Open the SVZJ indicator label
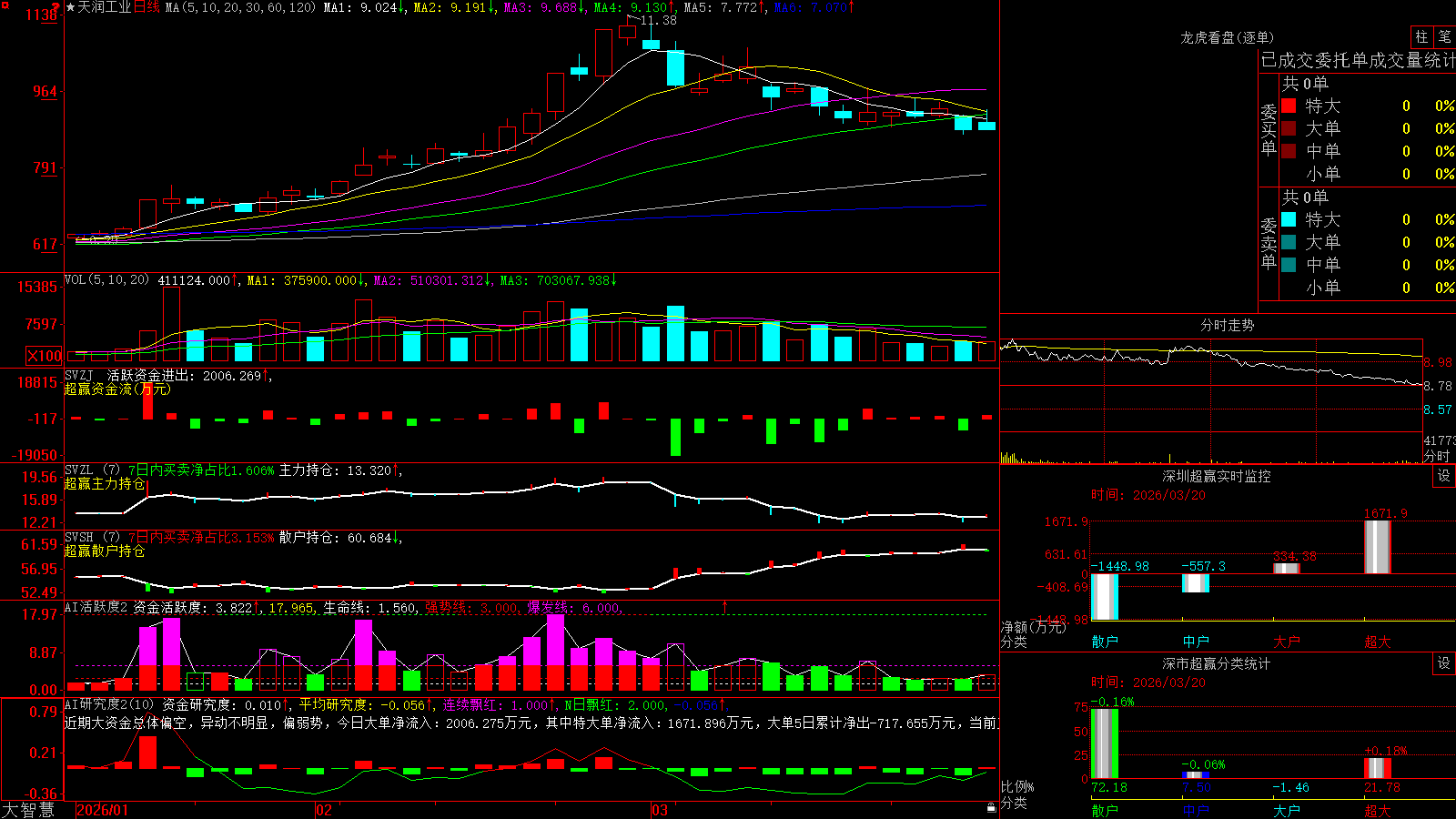 click(79, 375)
